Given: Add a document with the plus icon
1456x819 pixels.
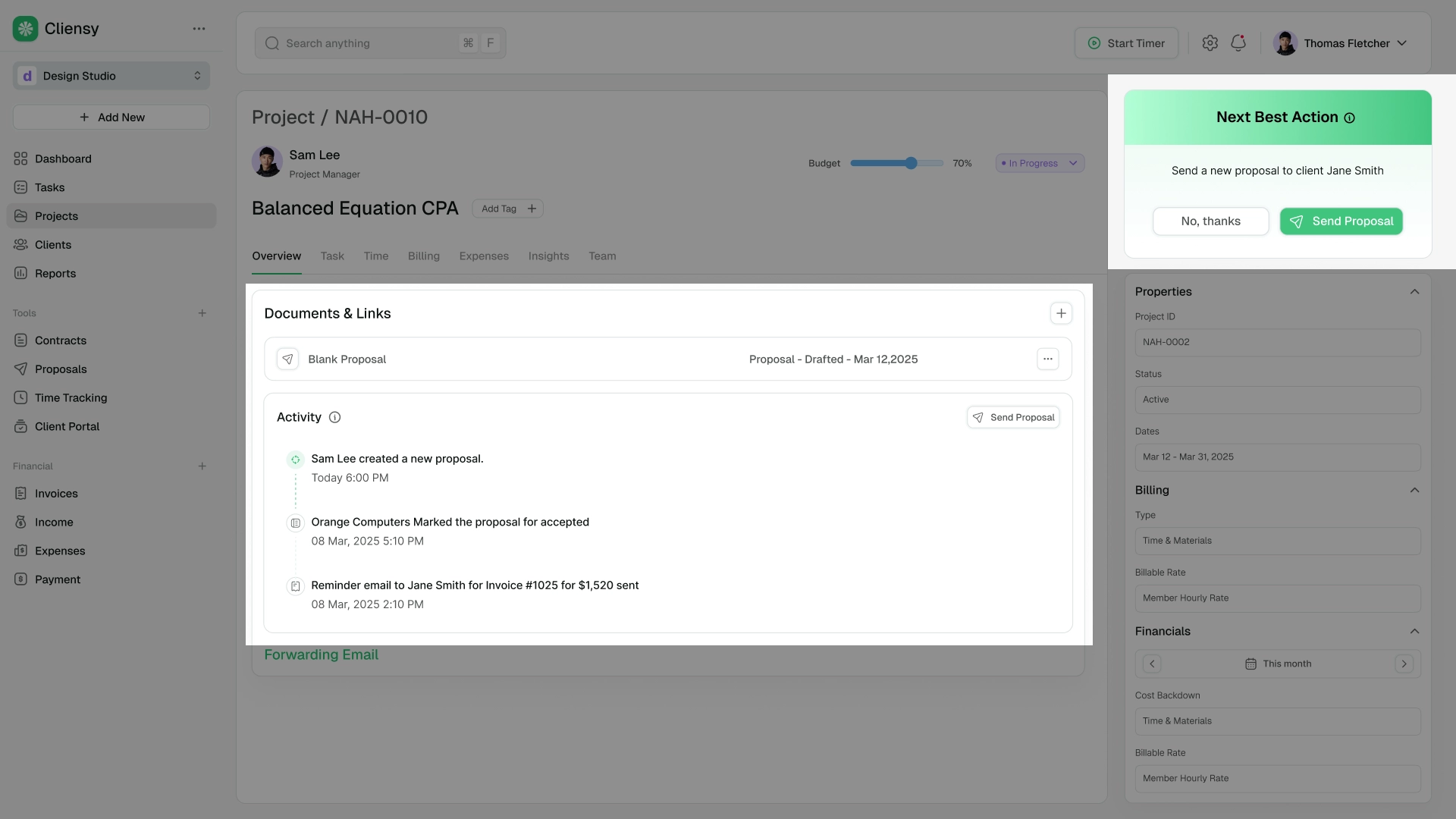Looking at the screenshot, I should pyautogui.click(x=1061, y=312).
